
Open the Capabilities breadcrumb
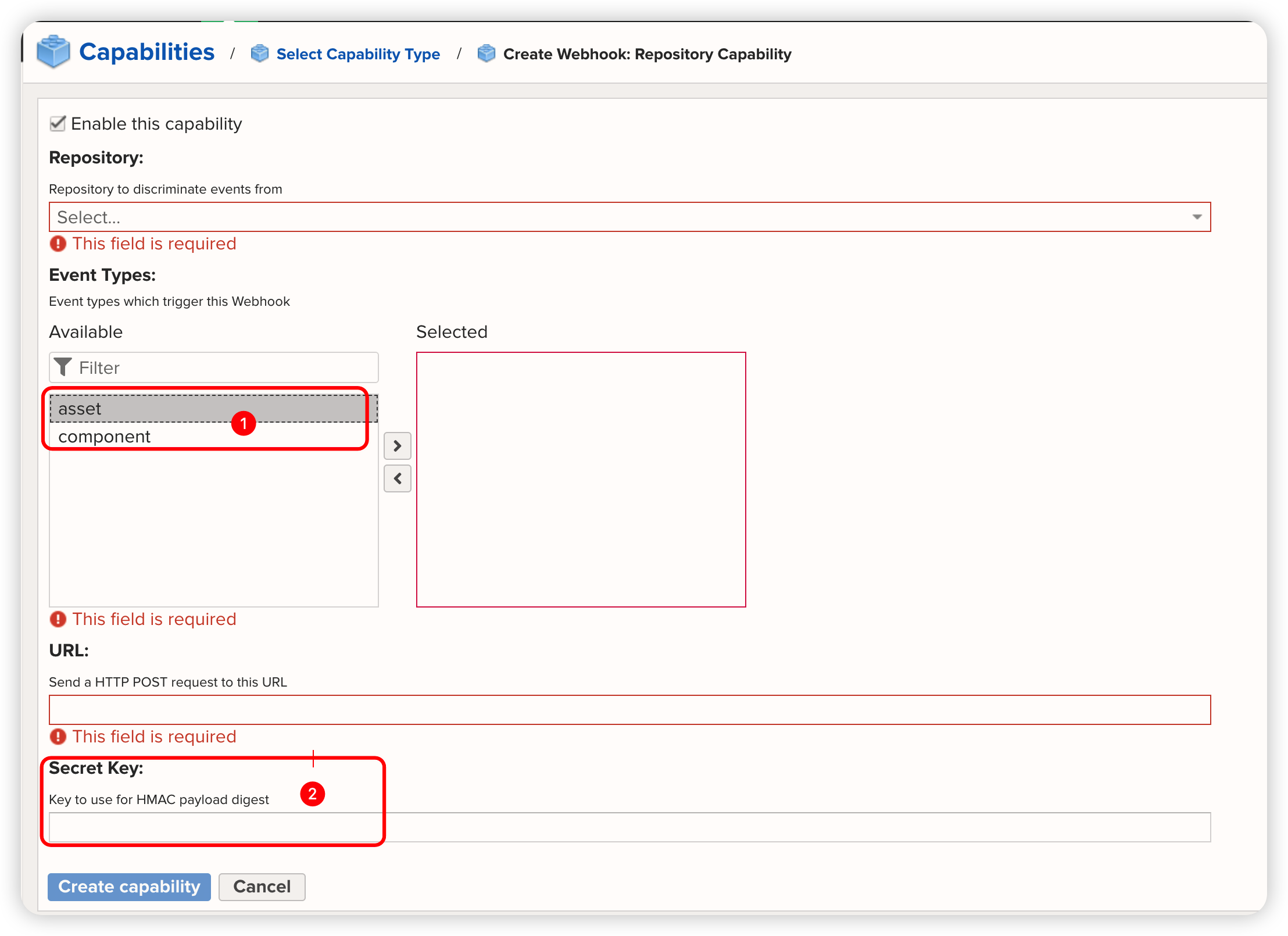pos(146,52)
